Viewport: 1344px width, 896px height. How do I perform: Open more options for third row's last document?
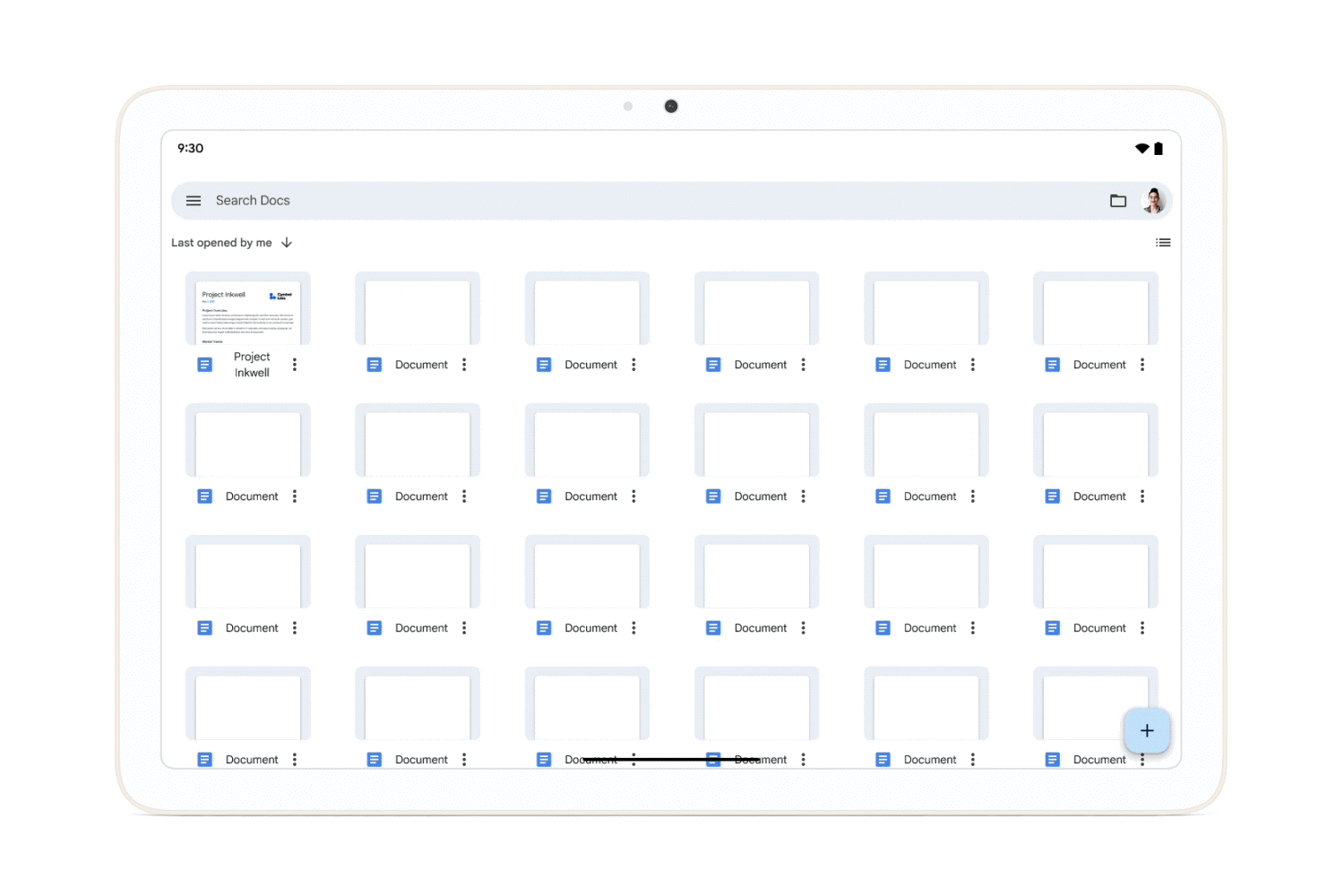[1142, 628]
